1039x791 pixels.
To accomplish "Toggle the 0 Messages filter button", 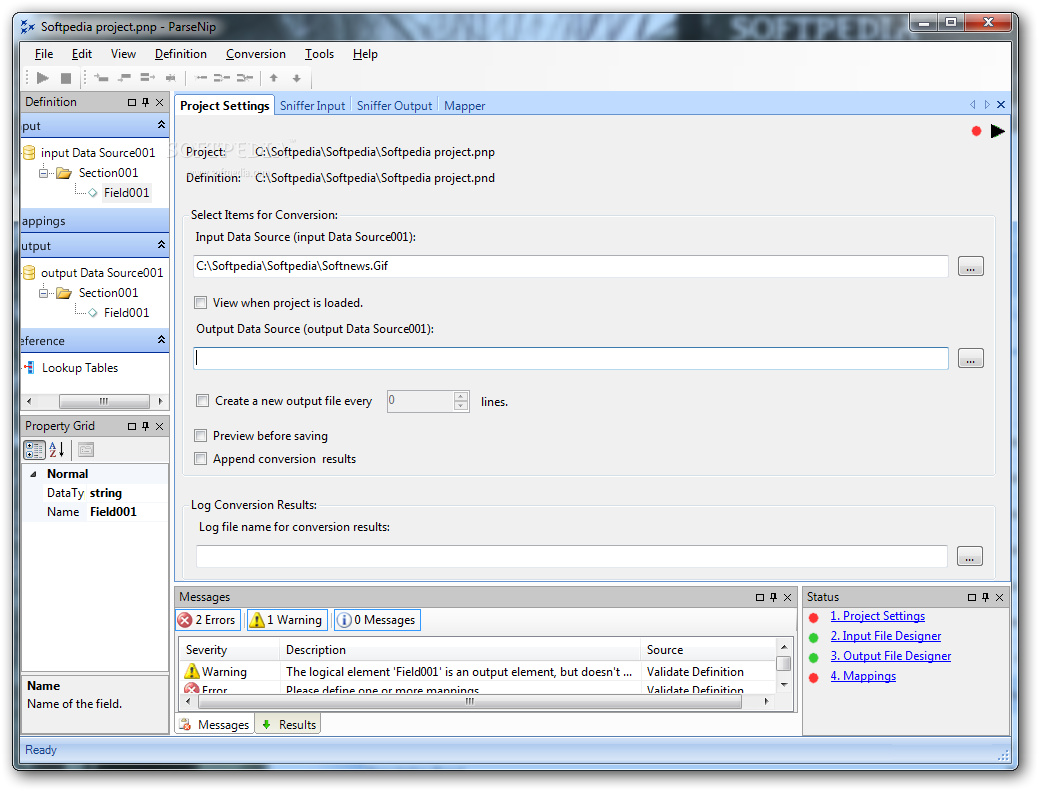I will (376, 619).
